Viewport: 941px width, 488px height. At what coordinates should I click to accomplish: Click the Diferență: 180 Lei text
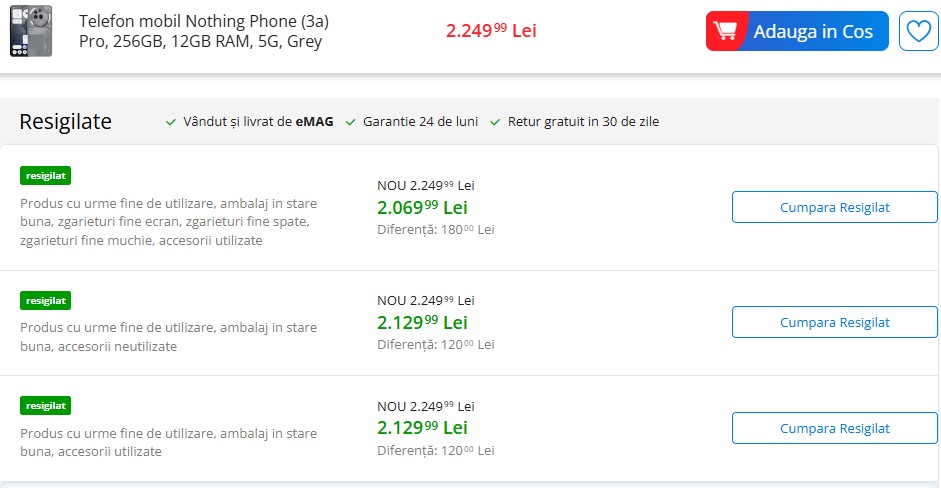[436, 229]
